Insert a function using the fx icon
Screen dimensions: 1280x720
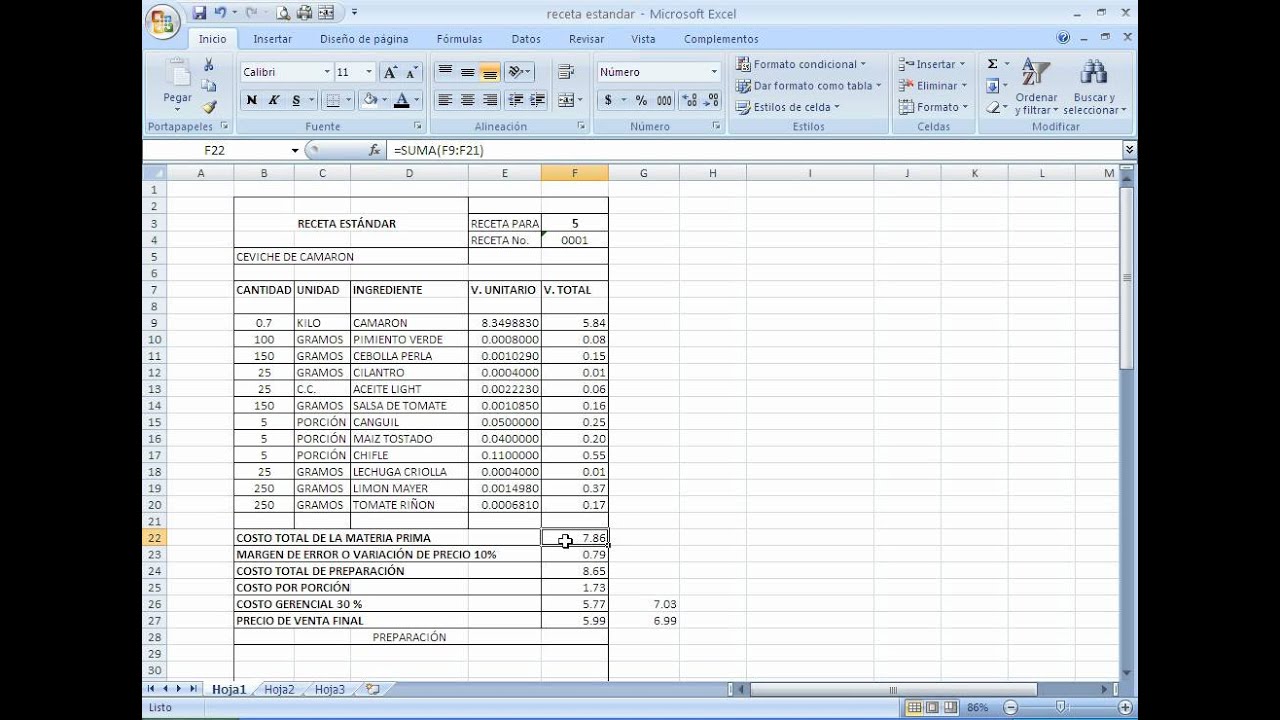coord(375,150)
